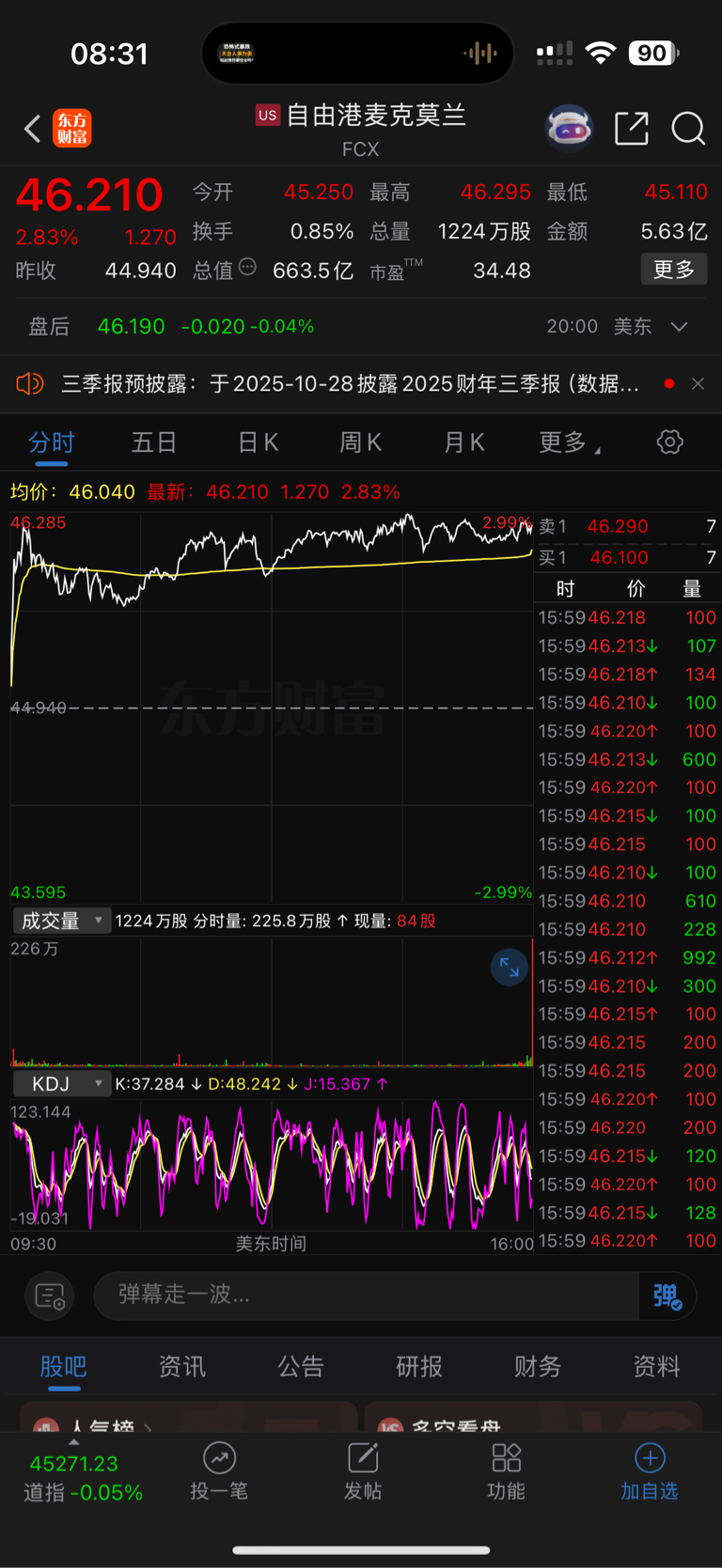
Task: Tap the trade row with volume 992
Action: click(x=627, y=957)
